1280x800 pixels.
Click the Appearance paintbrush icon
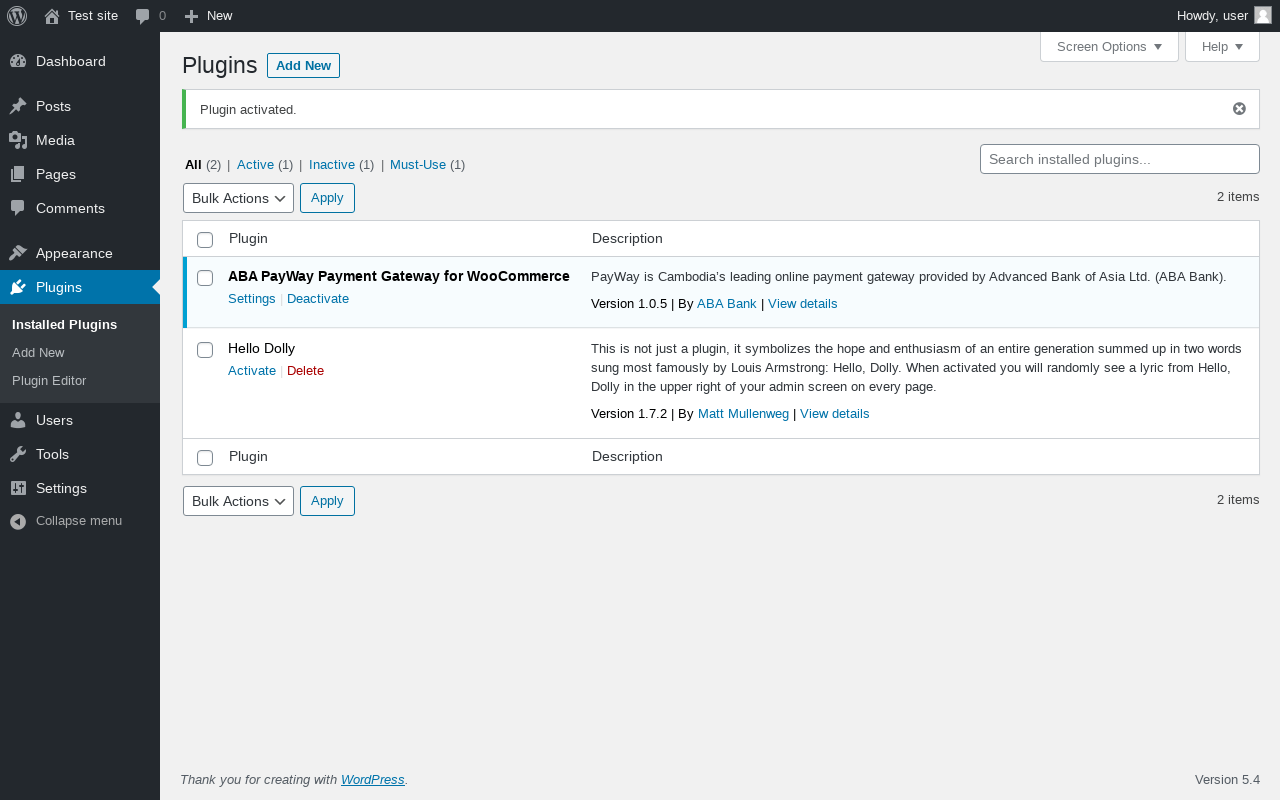tap(18, 253)
